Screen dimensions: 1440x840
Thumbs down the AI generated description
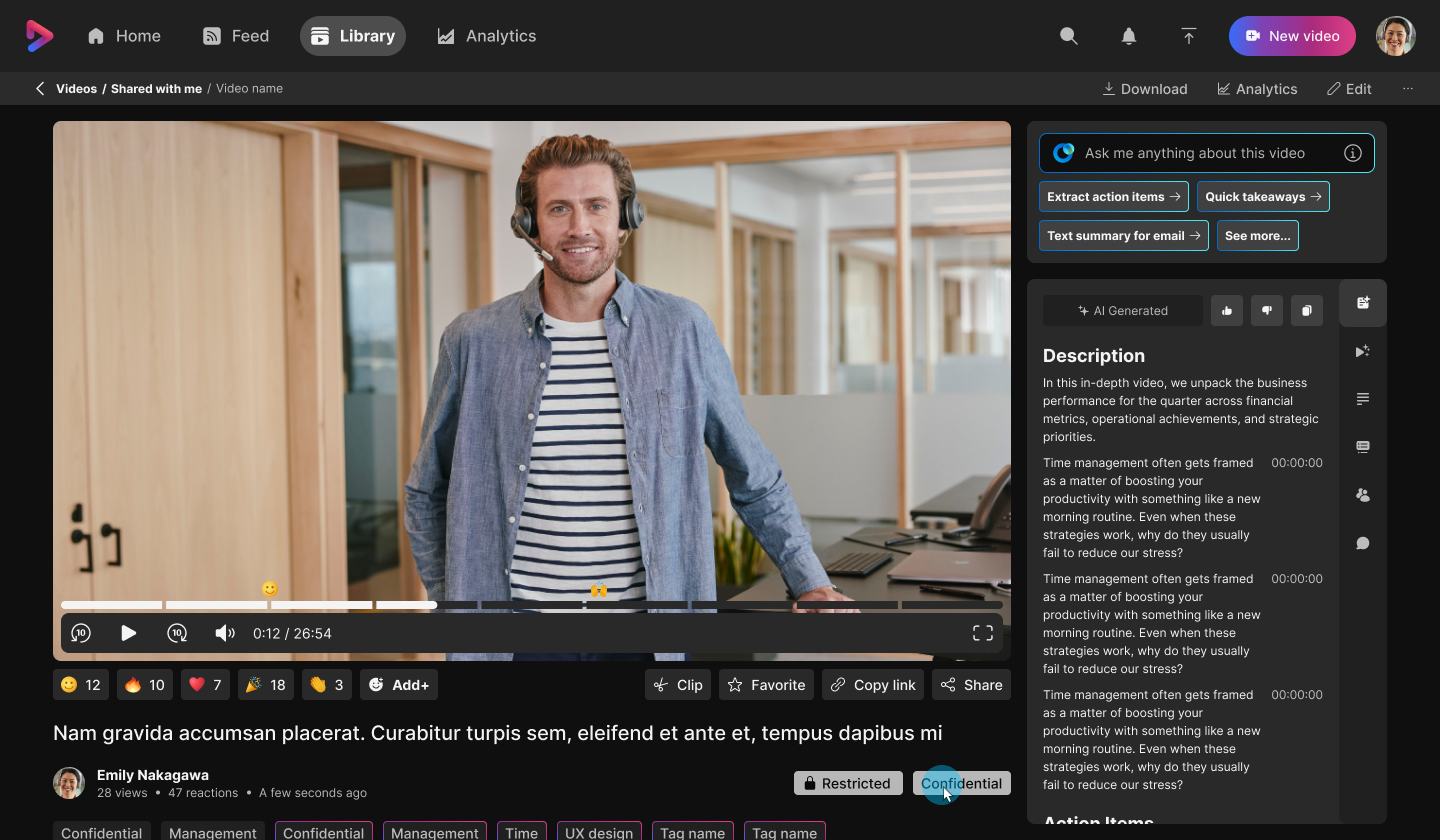click(1266, 310)
